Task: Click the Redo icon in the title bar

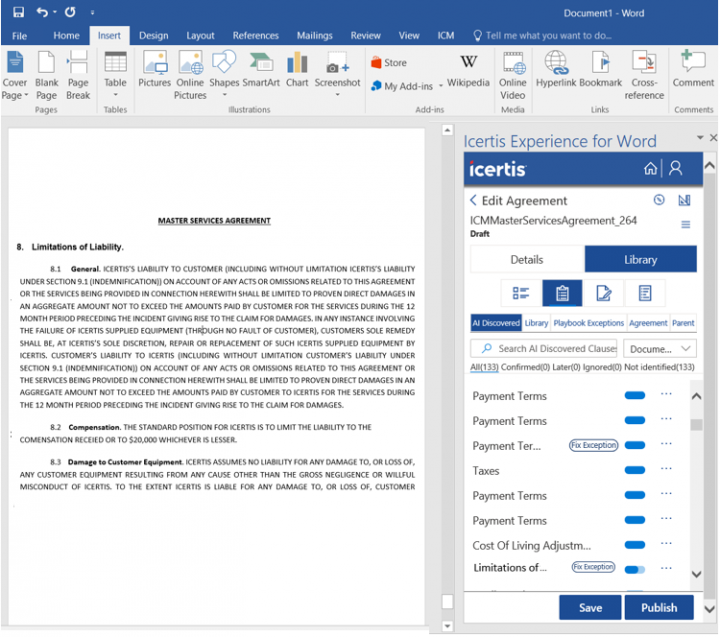Action: tap(70, 12)
